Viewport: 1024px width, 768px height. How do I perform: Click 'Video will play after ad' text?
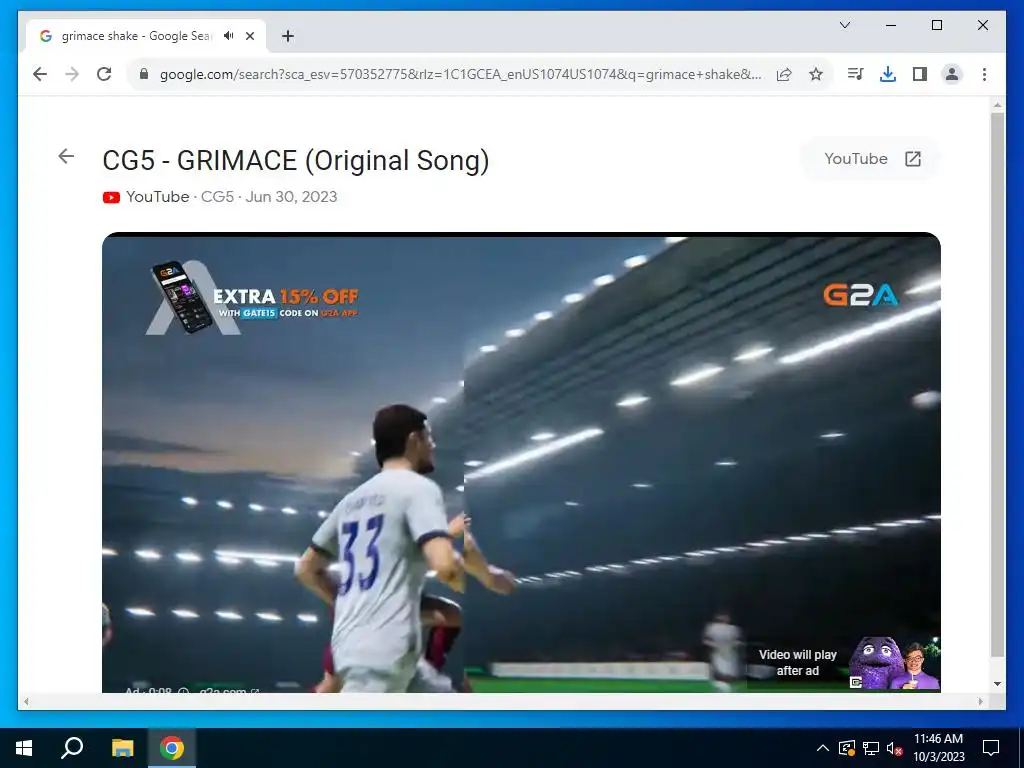click(797, 662)
